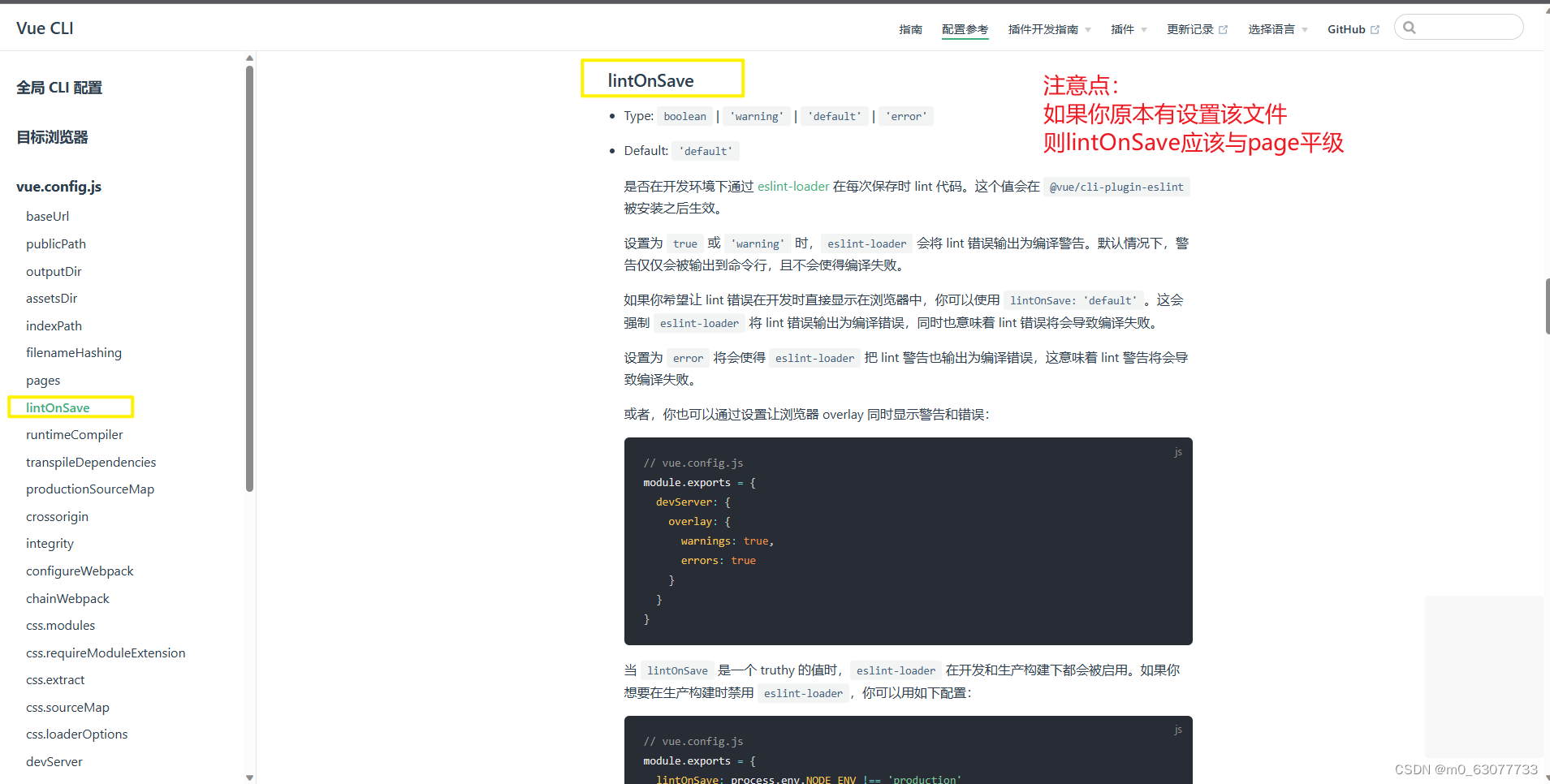The height and width of the screenshot is (784, 1550).
Task: Click the 'error' type code tag
Action: pyautogui.click(x=906, y=116)
